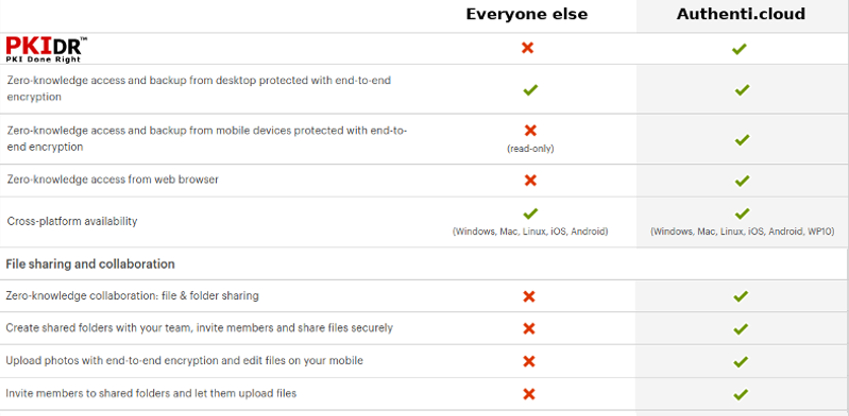This screenshot has height=416, width=849.
Task: Click Everyone else check for cross-platform availability
Action: [x=531, y=214]
